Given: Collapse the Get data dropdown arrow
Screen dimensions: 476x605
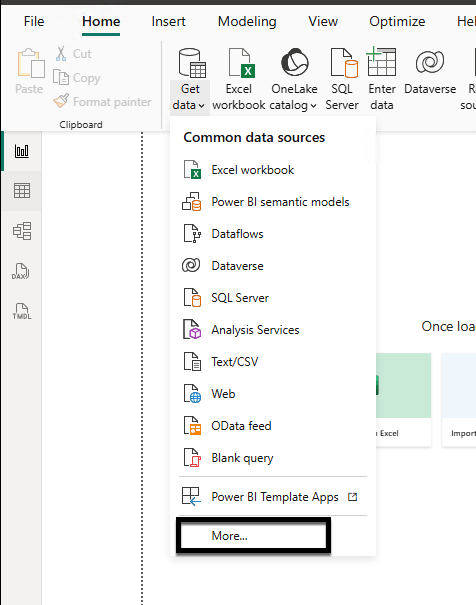Looking at the screenshot, I should (x=201, y=106).
